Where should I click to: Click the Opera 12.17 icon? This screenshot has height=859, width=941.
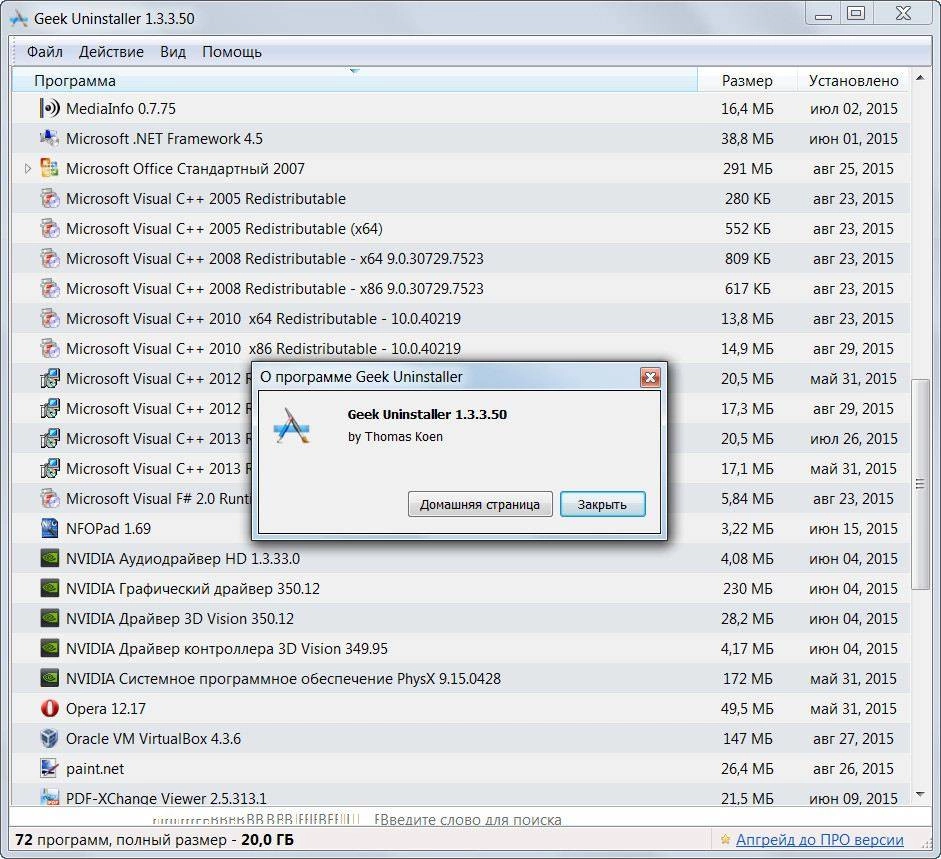click(50, 709)
